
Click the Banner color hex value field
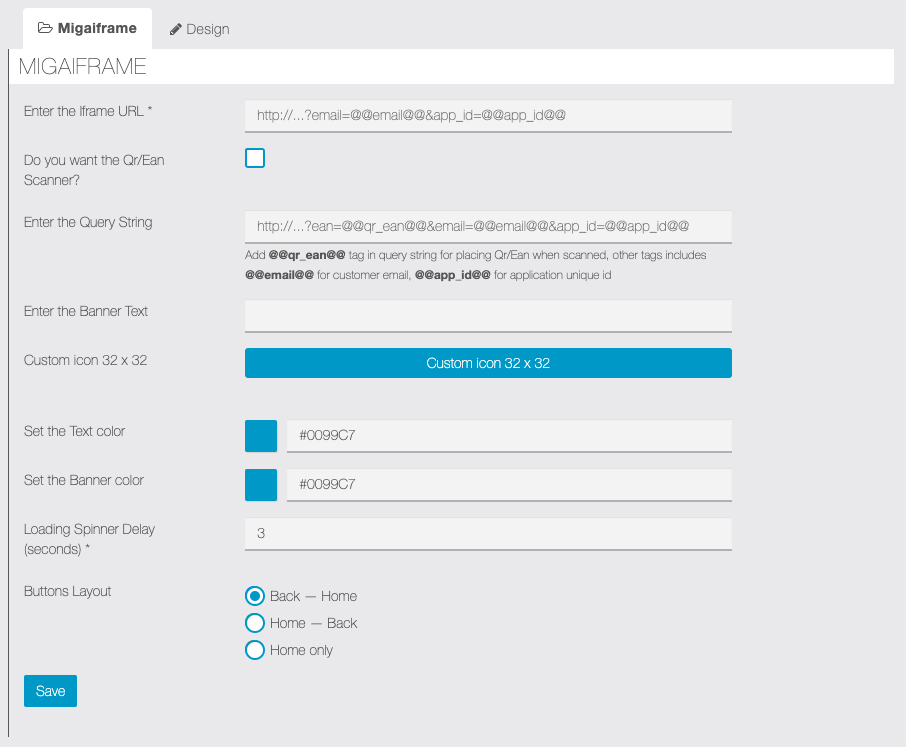tap(509, 485)
